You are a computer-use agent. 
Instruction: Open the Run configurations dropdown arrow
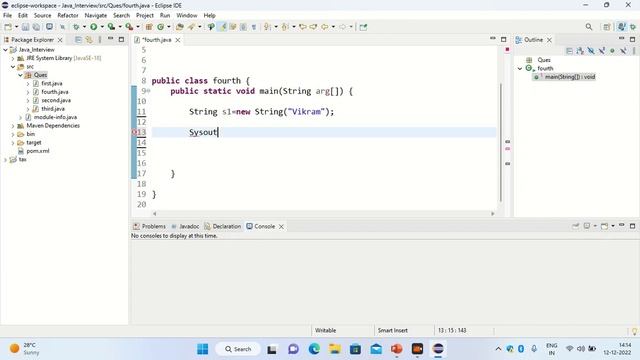coord(102,27)
